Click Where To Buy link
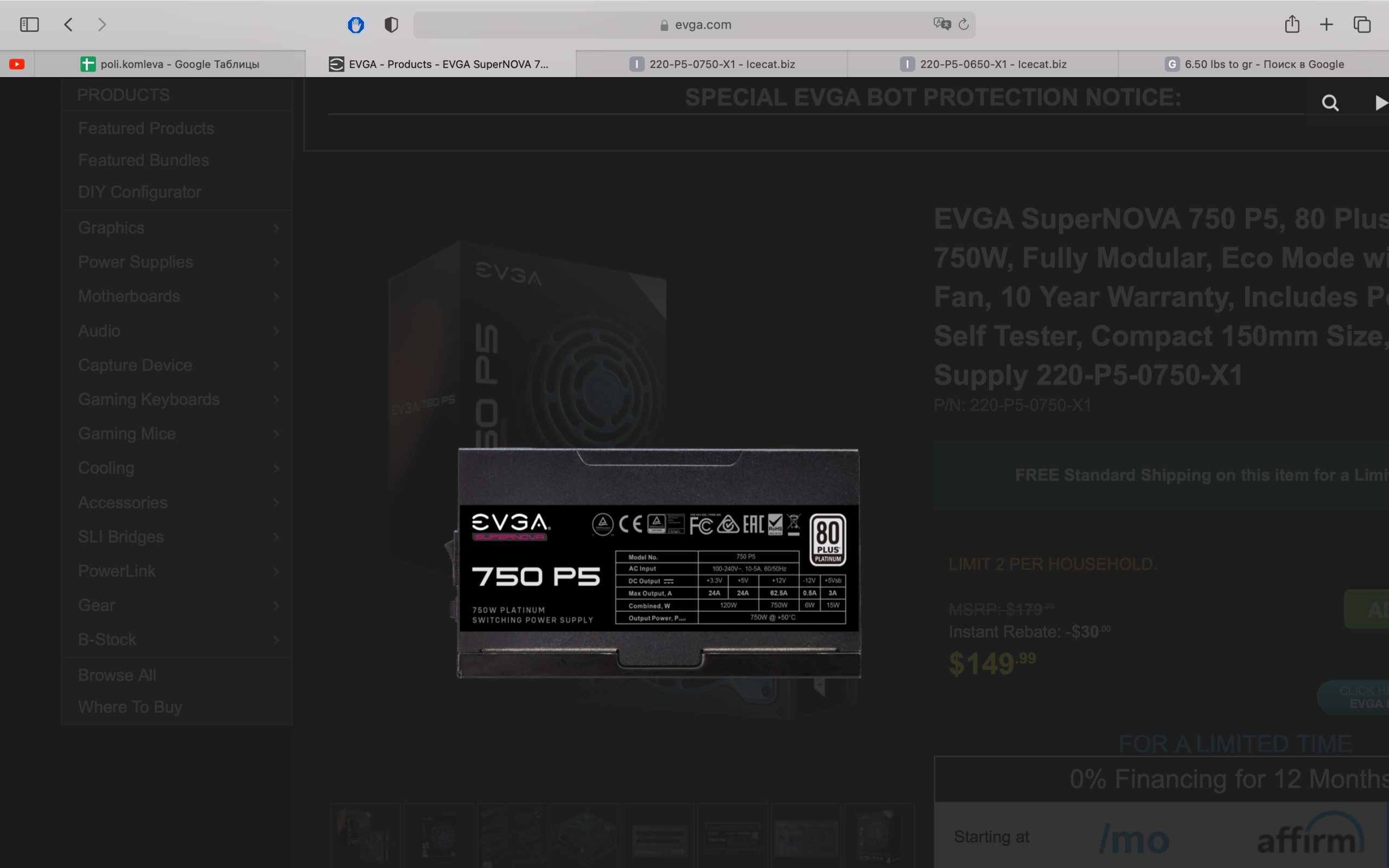The width and height of the screenshot is (1389, 868). pyautogui.click(x=130, y=707)
